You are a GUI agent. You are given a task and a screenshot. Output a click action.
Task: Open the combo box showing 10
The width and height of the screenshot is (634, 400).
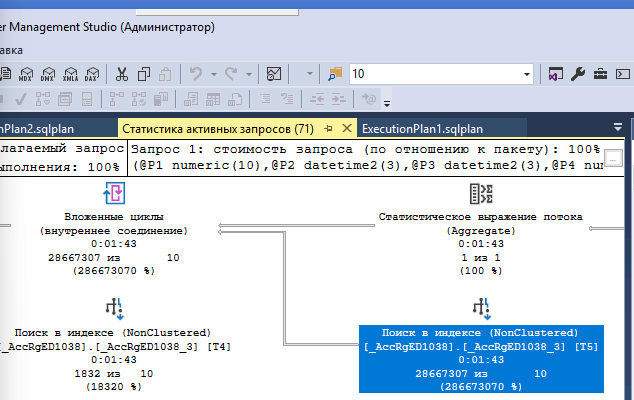pyautogui.click(x=440, y=74)
